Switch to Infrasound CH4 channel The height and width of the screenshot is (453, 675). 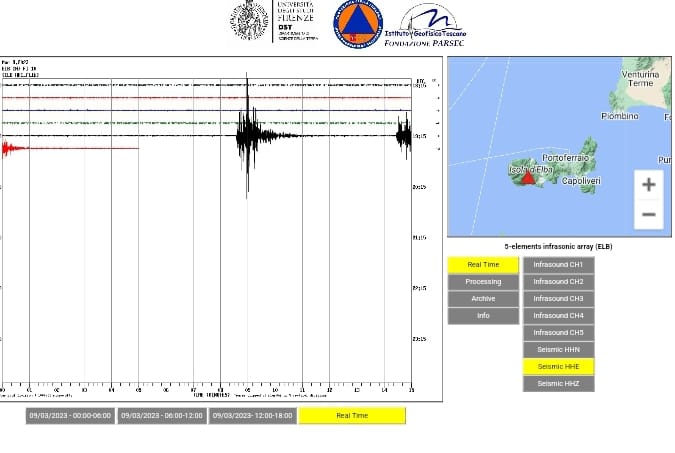pyautogui.click(x=558, y=316)
